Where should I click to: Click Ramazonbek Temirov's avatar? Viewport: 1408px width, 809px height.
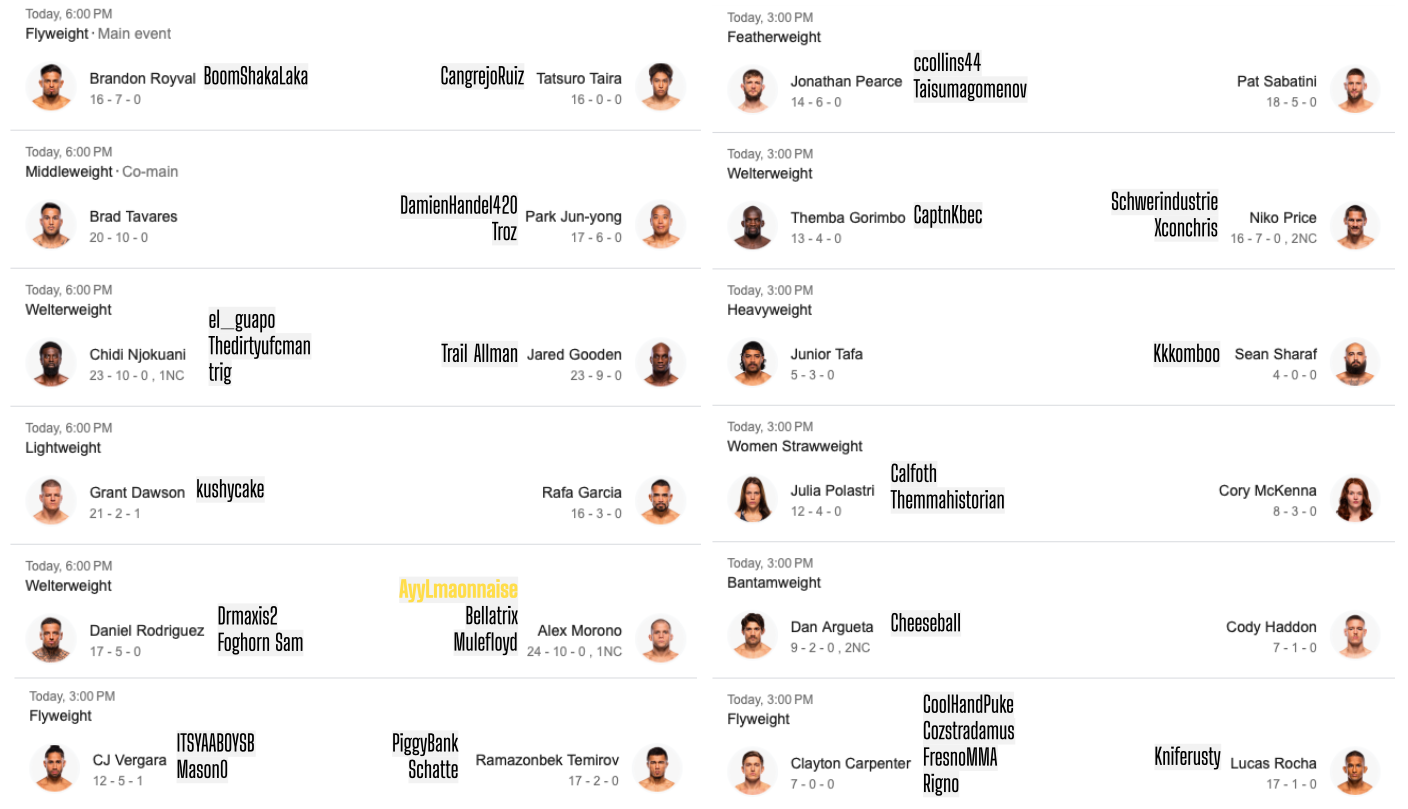[657, 769]
